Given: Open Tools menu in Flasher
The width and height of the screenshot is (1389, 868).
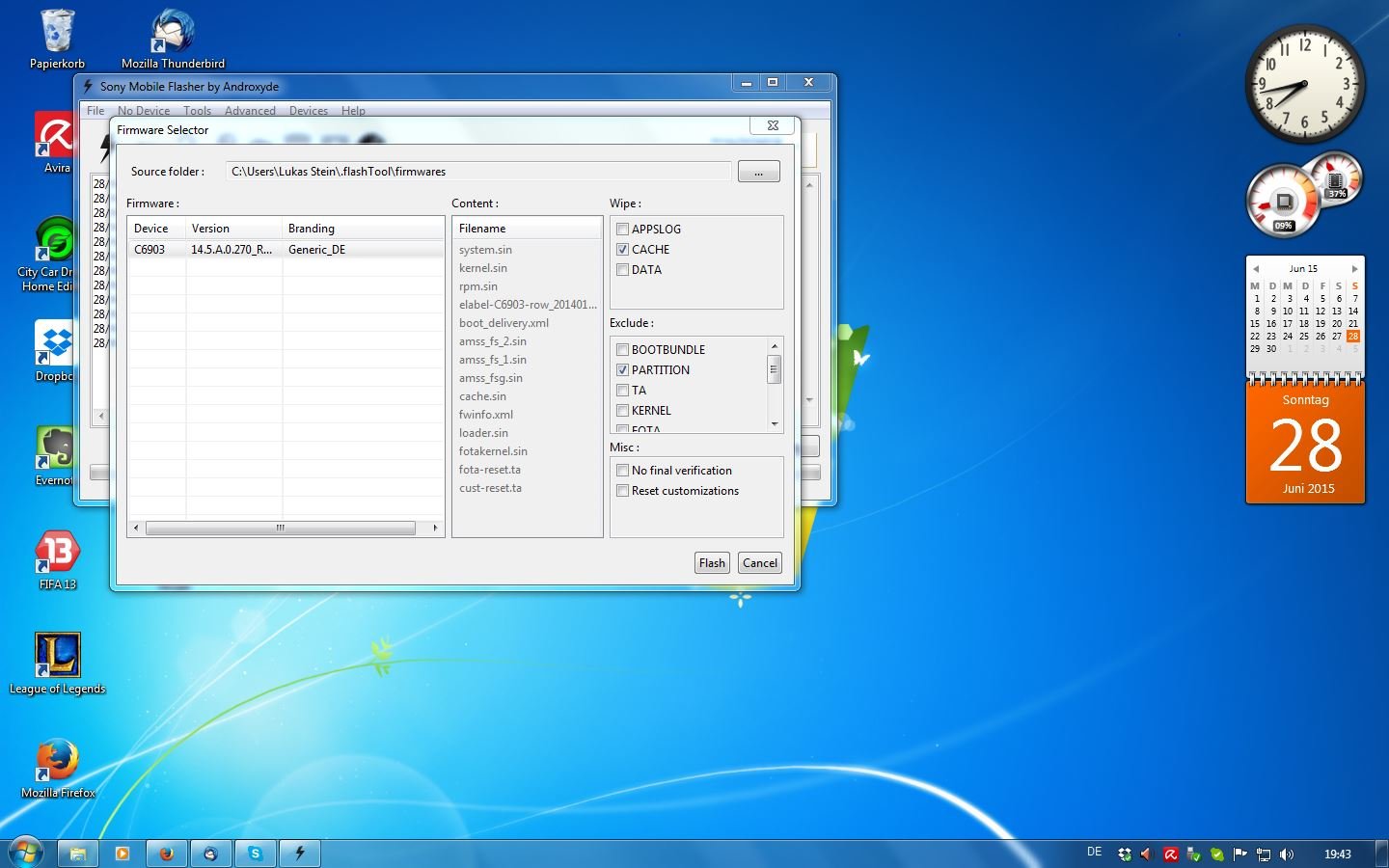Looking at the screenshot, I should point(197,111).
